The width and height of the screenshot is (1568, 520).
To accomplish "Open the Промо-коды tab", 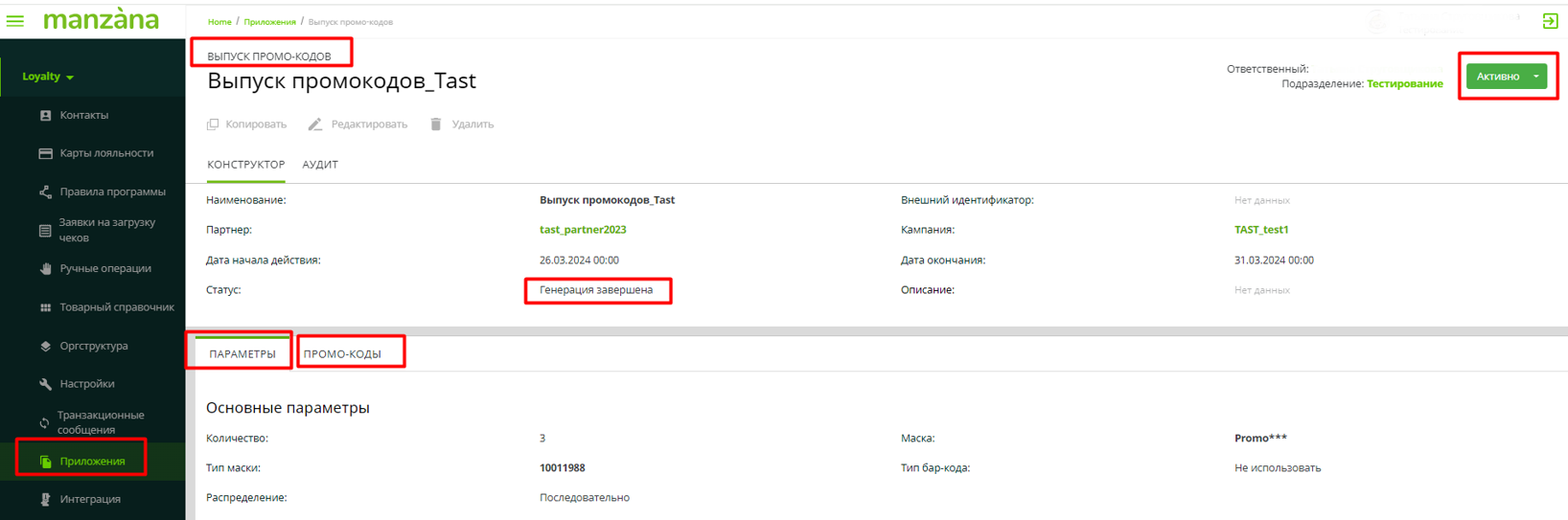I will point(342,354).
